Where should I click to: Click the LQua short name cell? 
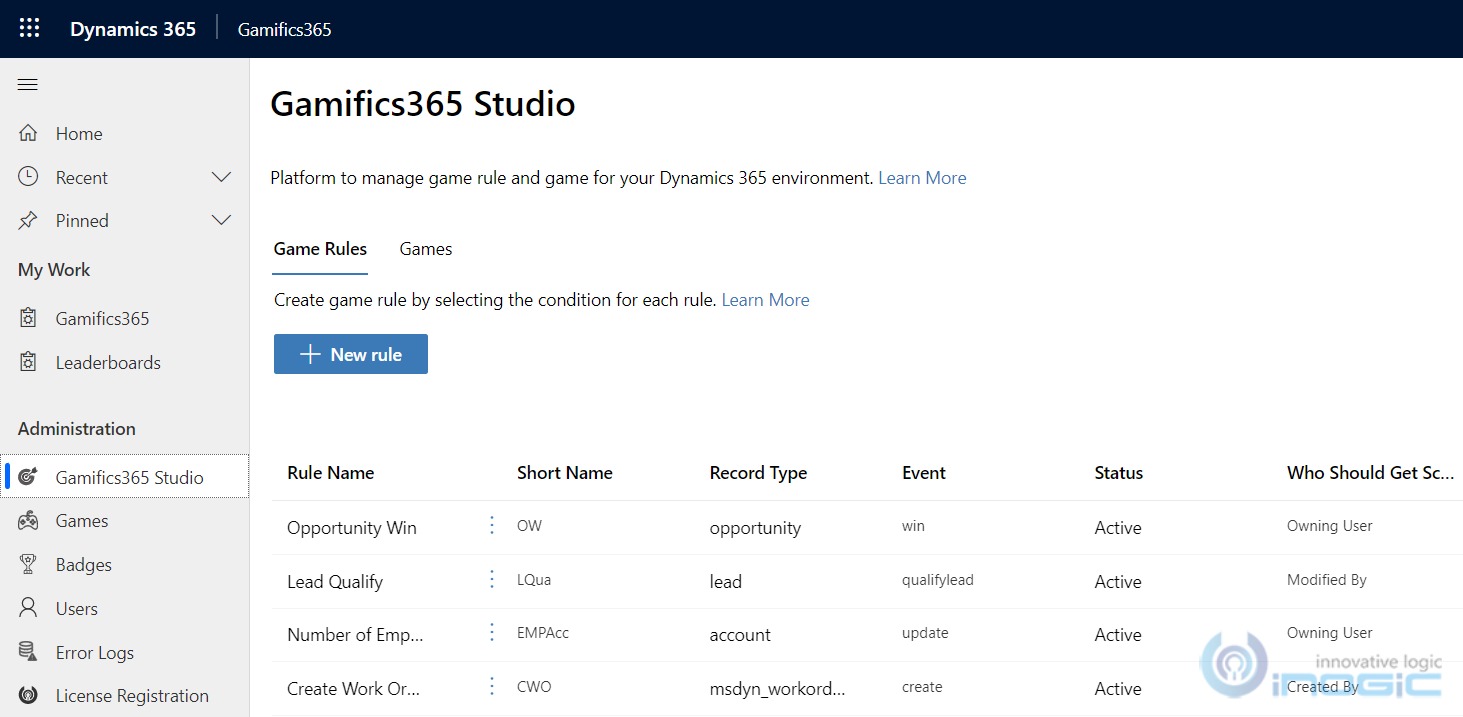tap(534, 580)
